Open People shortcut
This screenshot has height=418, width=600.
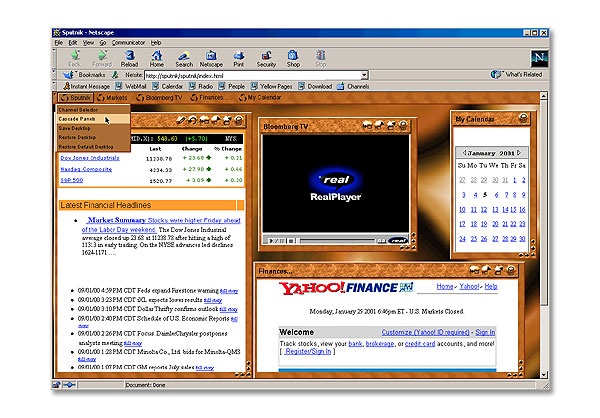pyautogui.click(x=232, y=87)
